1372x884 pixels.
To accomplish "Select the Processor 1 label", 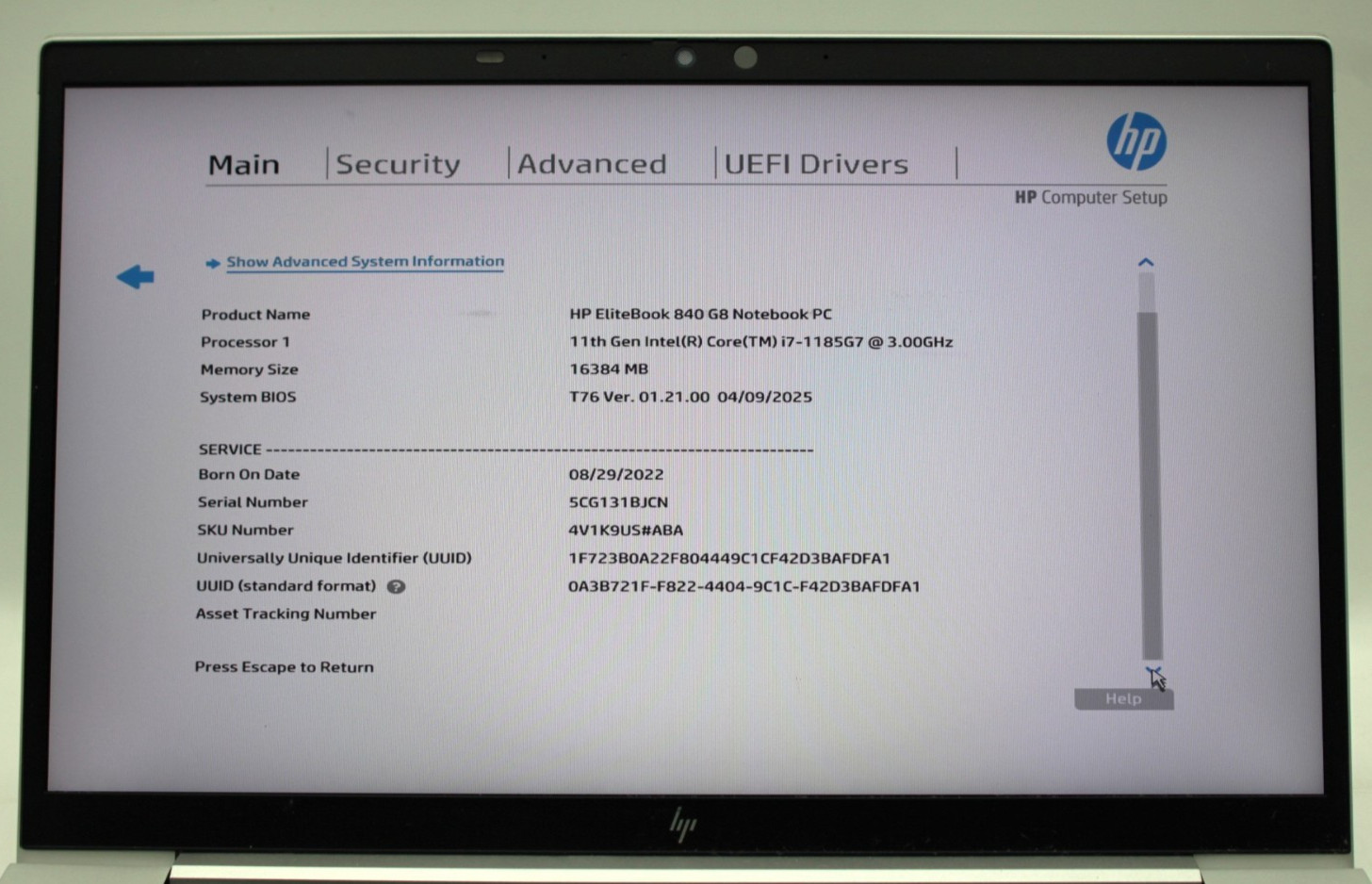I will coord(245,342).
